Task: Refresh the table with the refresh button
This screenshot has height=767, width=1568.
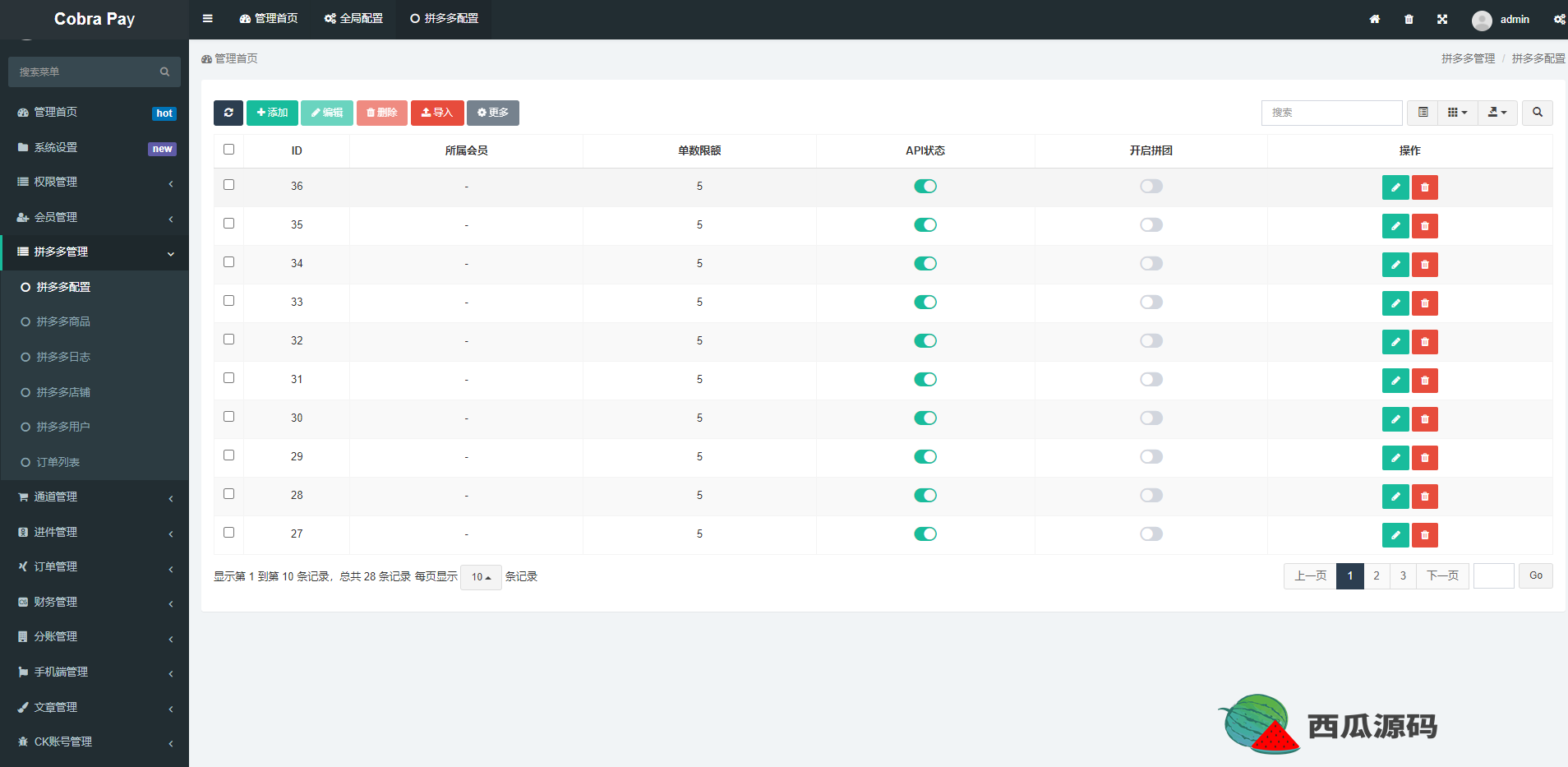Action: (228, 113)
